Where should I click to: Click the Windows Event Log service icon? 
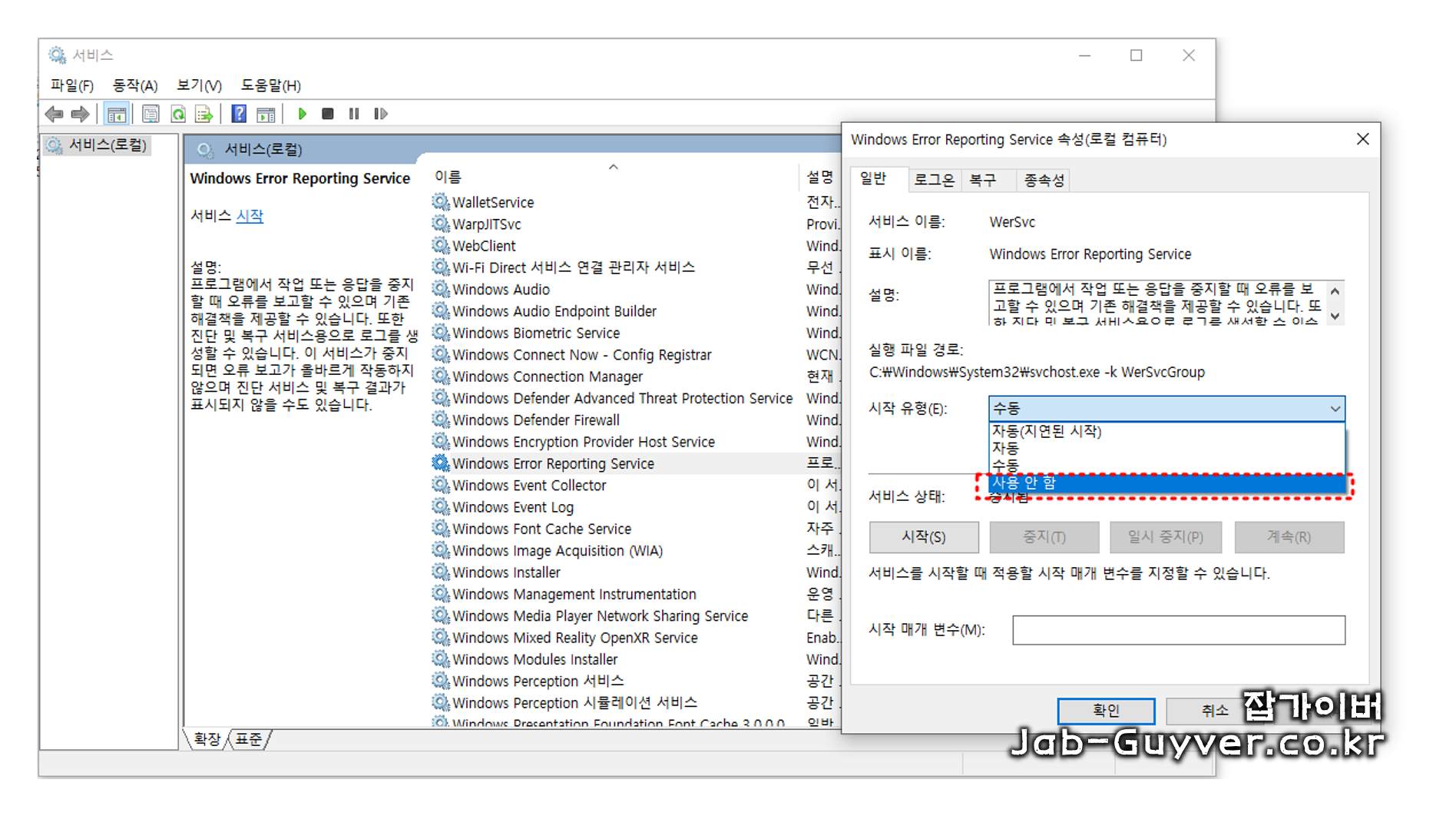click(441, 506)
